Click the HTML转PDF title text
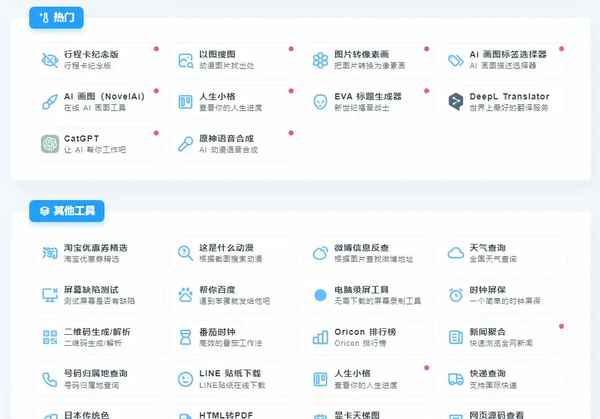The image size is (600, 419). [x=226, y=415]
